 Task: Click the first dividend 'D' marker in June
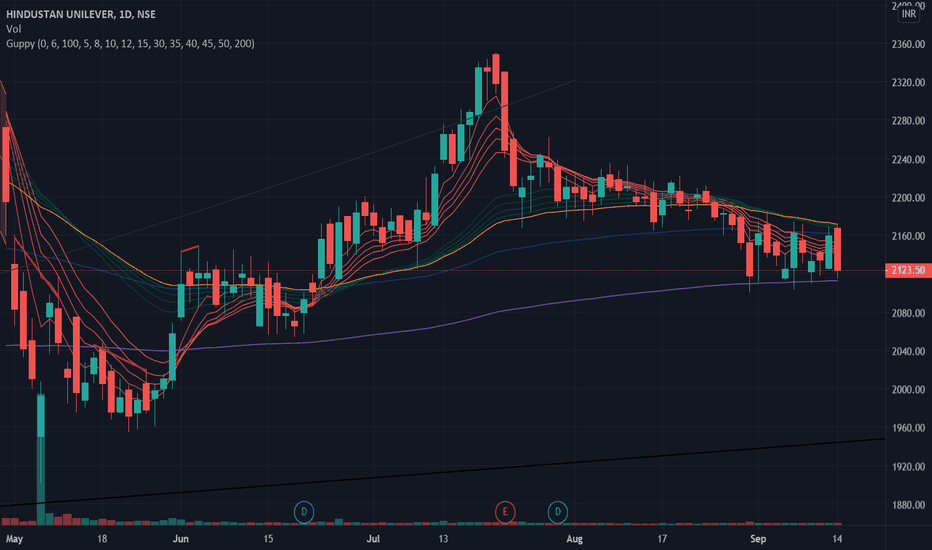coord(304,511)
